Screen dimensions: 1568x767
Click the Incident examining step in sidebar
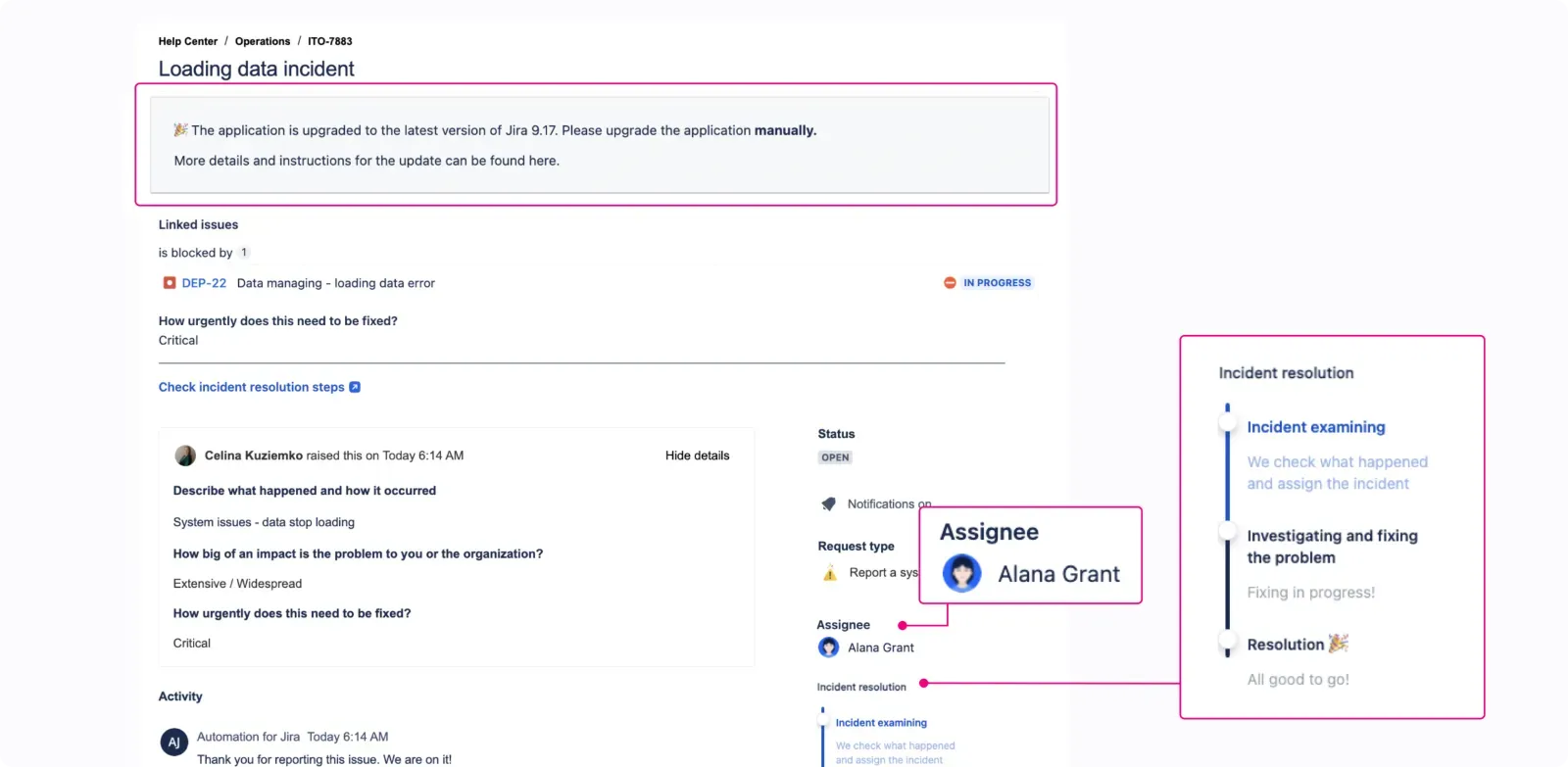coord(881,723)
